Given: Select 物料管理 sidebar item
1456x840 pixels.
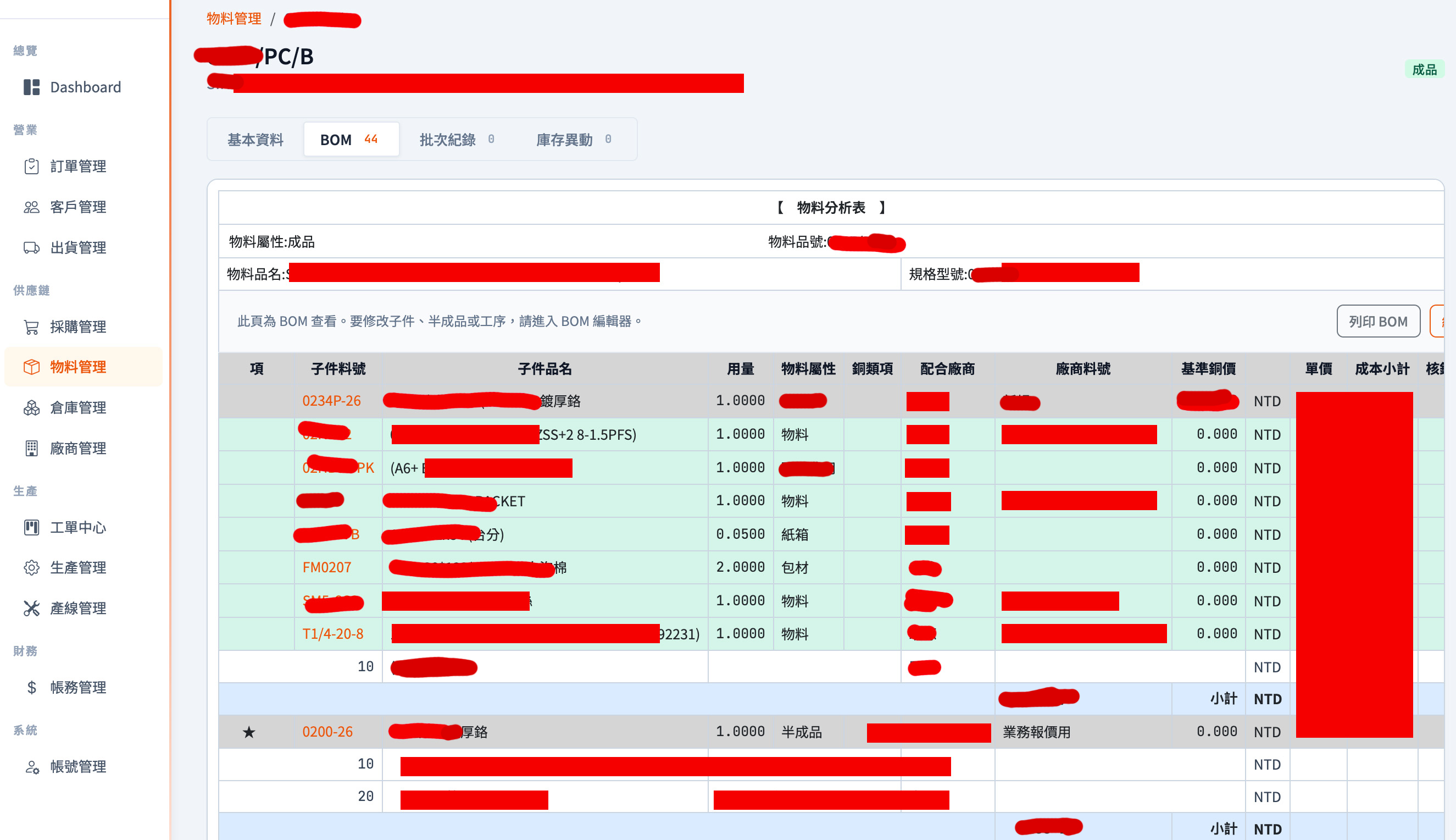Looking at the screenshot, I should (x=83, y=366).
